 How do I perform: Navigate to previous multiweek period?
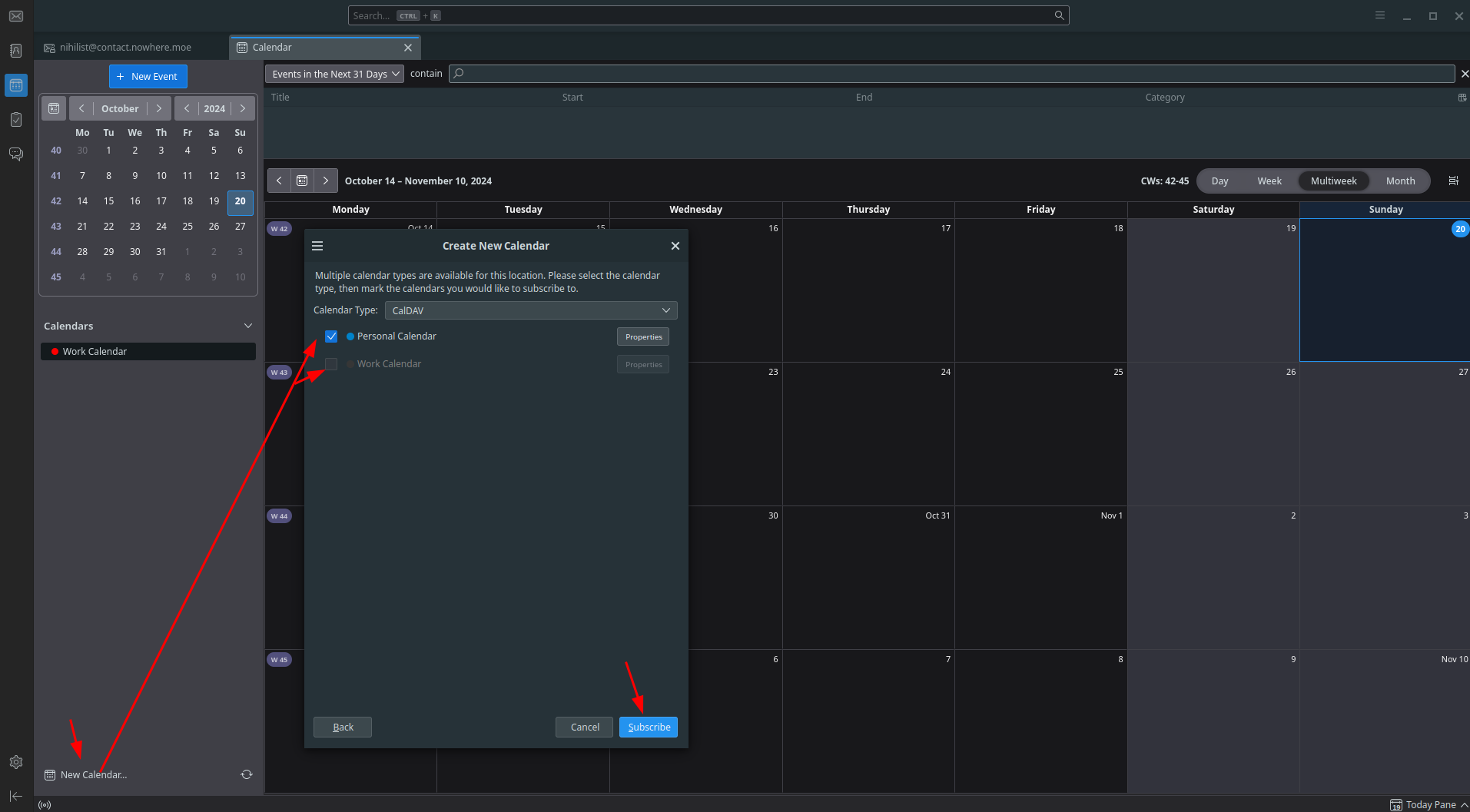coord(279,181)
